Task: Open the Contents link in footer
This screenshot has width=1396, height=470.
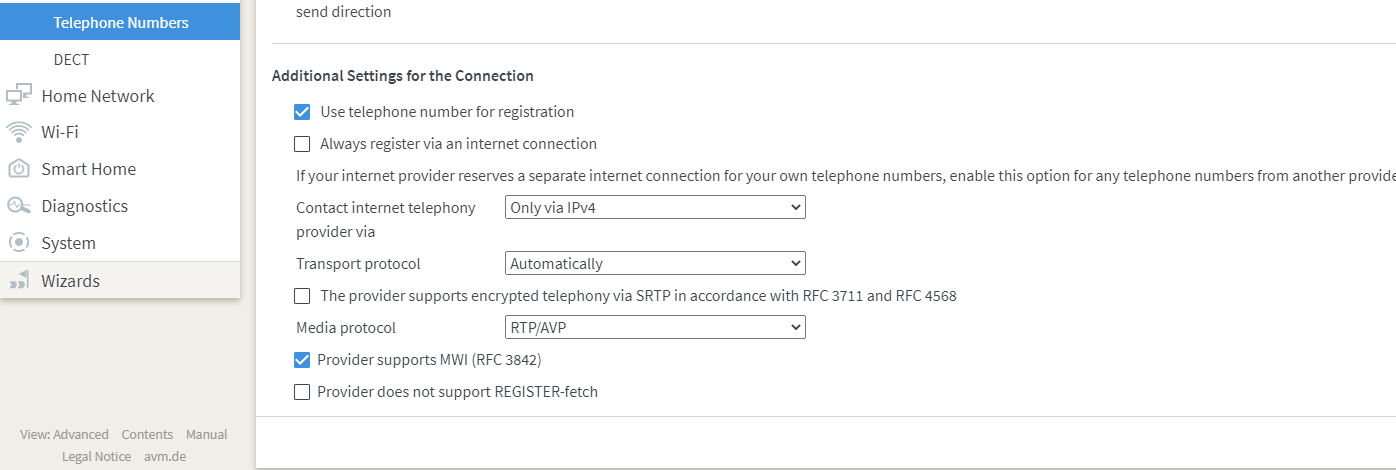Action: click(x=147, y=434)
